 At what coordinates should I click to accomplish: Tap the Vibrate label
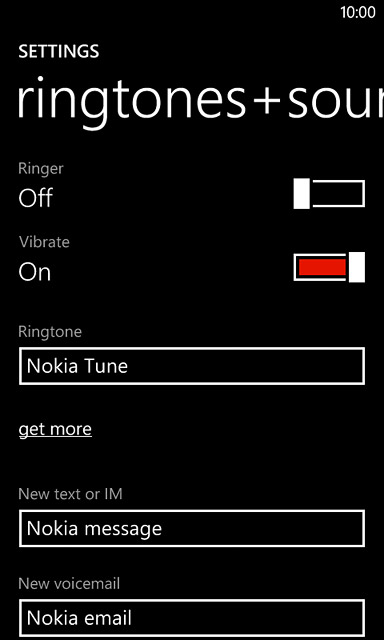tap(44, 242)
